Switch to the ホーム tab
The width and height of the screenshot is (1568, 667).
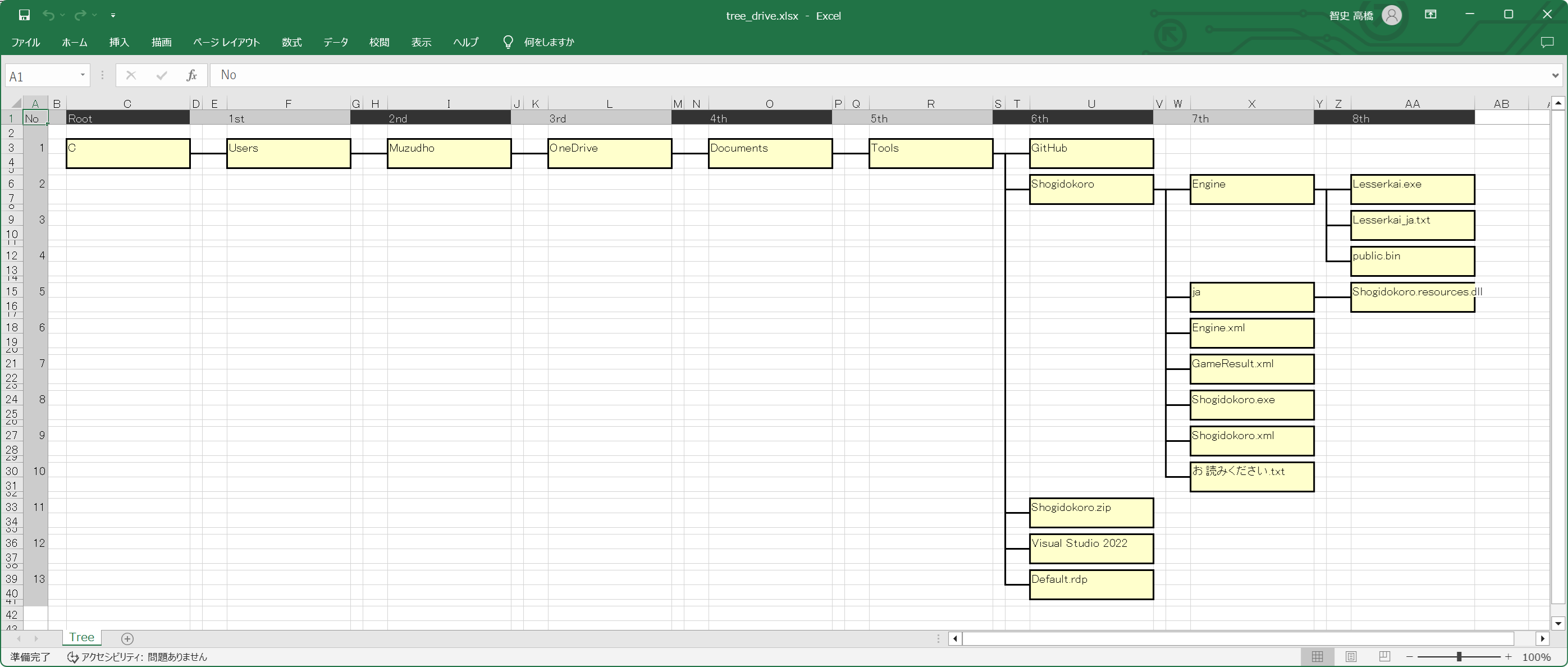coord(74,42)
